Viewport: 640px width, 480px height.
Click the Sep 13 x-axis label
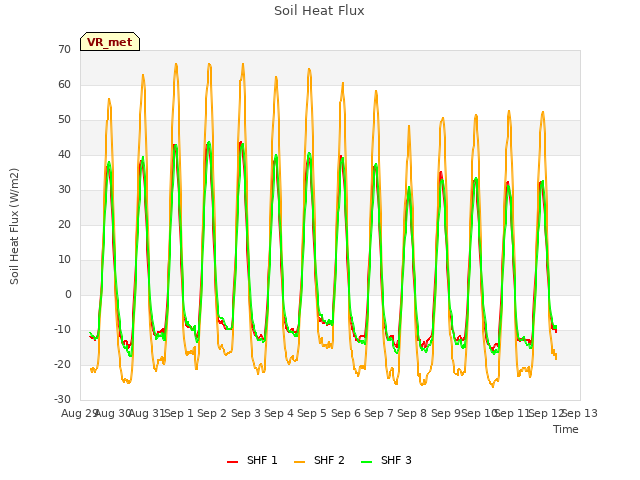pos(580,413)
